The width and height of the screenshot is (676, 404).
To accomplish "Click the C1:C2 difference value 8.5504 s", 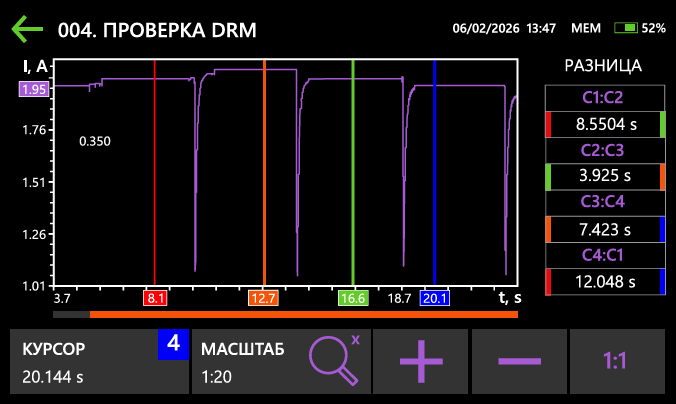I will point(605,125).
